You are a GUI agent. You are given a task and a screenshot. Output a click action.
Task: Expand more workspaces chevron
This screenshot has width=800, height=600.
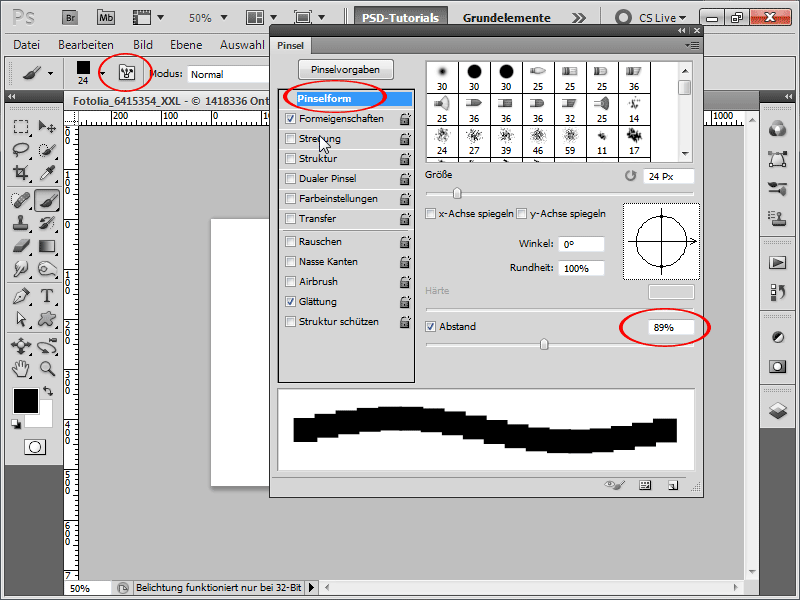579,18
